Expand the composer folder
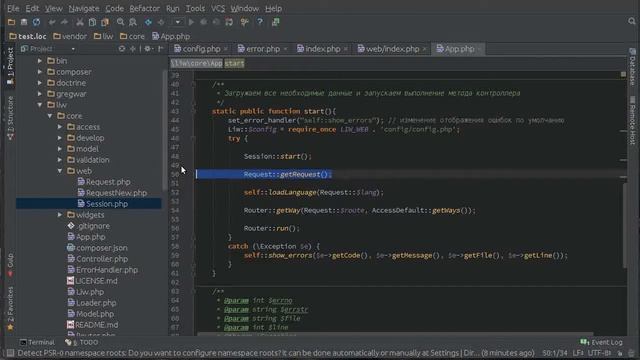Image resolution: width=640 pixels, height=360 pixels. 40,72
